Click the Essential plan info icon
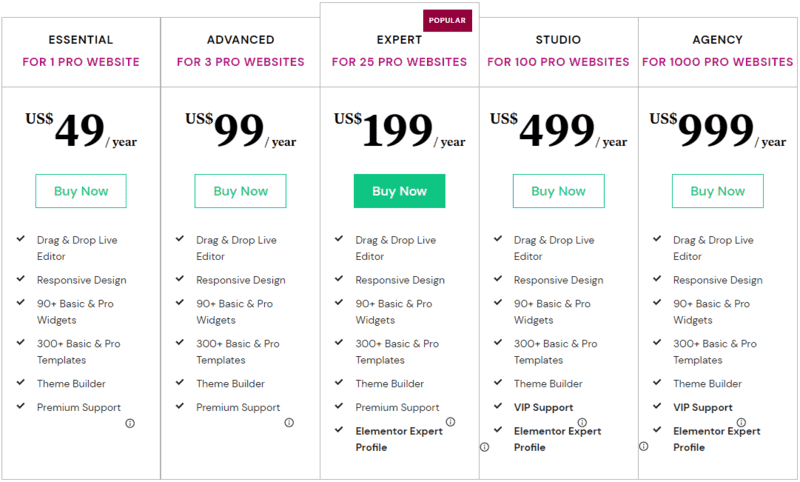 click(130, 423)
